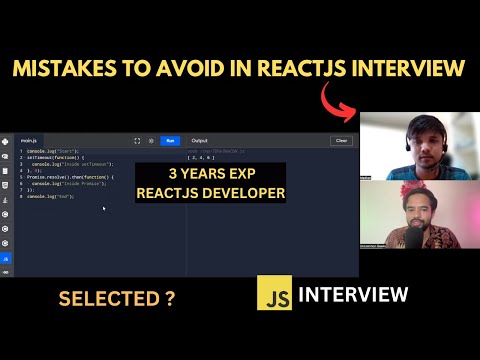Click the "Inside Promise" log line
Image resolution: width=480 pixels, height=360 pixels.
69,184
